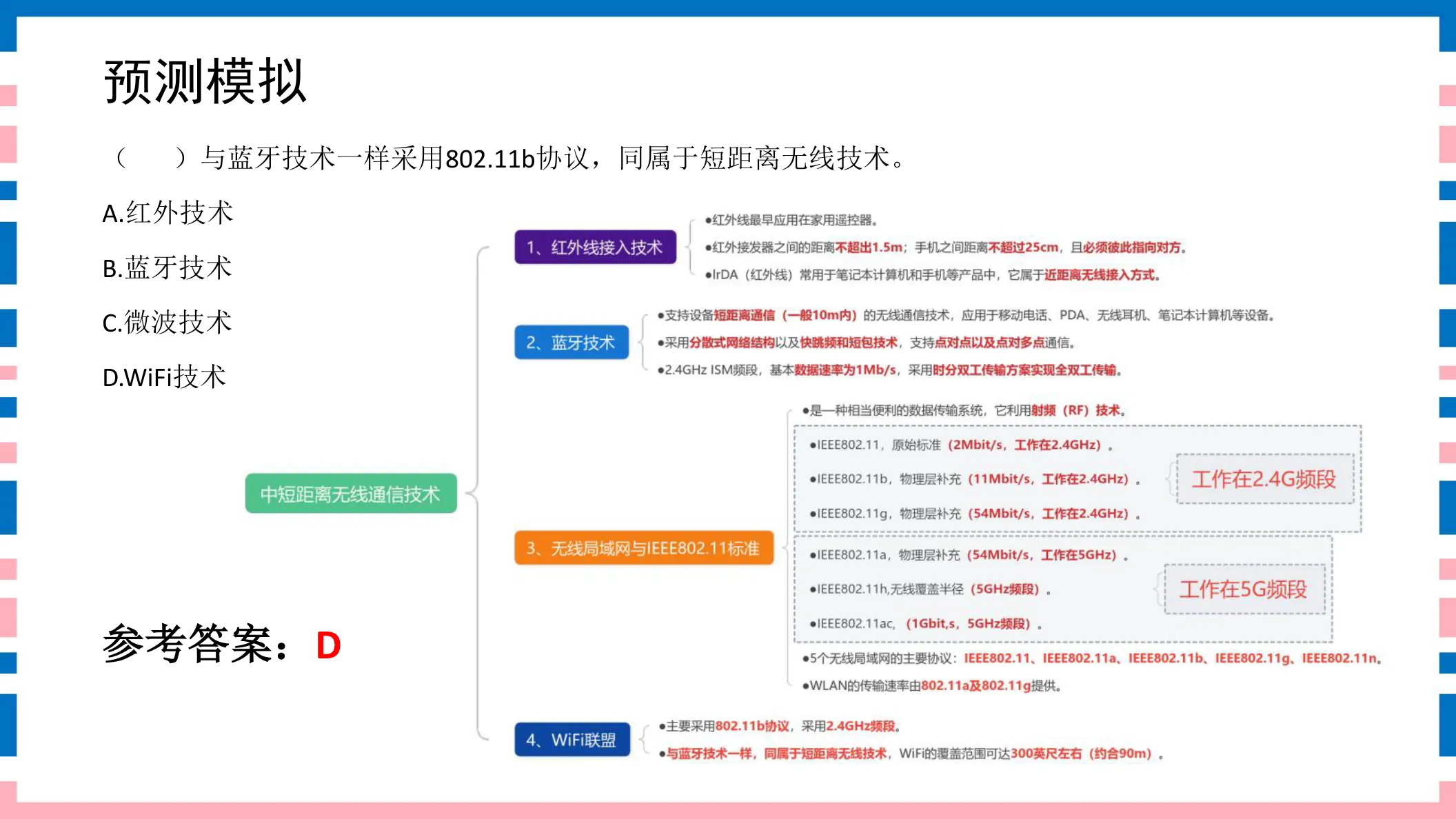
Task: Click the IEEE802.11h 无线覆盖半径 line
Action: coord(931,589)
